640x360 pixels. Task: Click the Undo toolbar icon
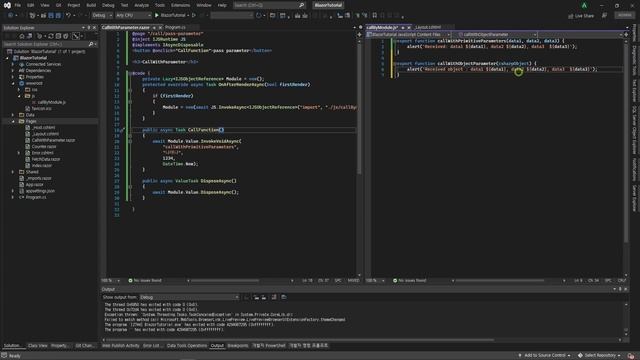pyautogui.click(x=68, y=16)
